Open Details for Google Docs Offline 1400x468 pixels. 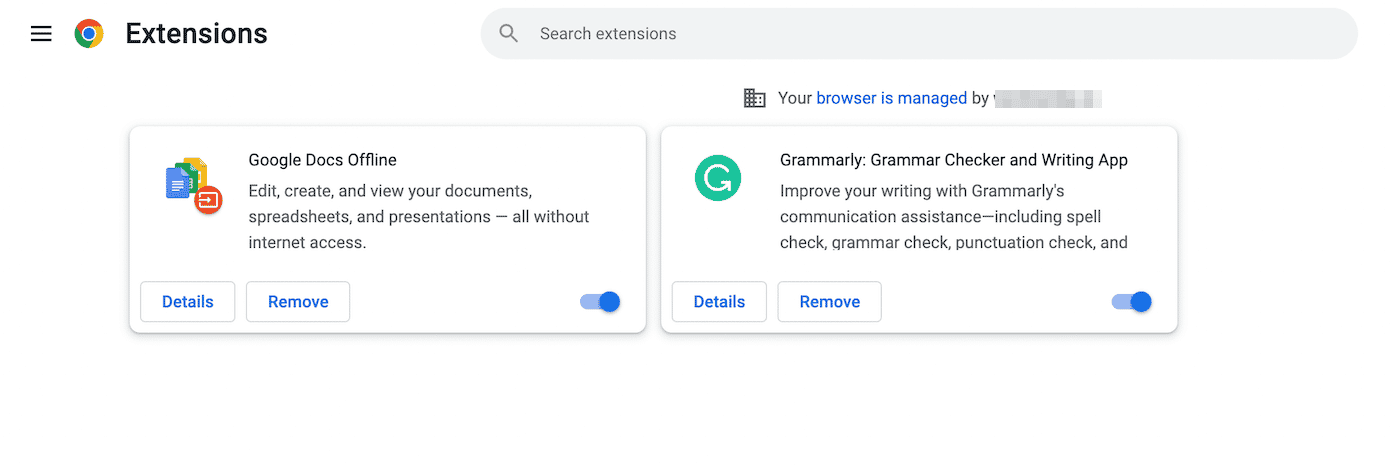(188, 302)
